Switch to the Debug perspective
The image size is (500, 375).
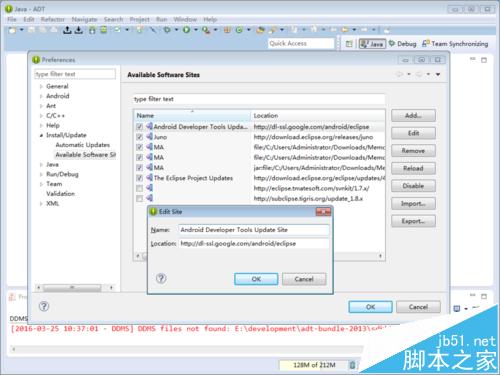pos(403,44)
